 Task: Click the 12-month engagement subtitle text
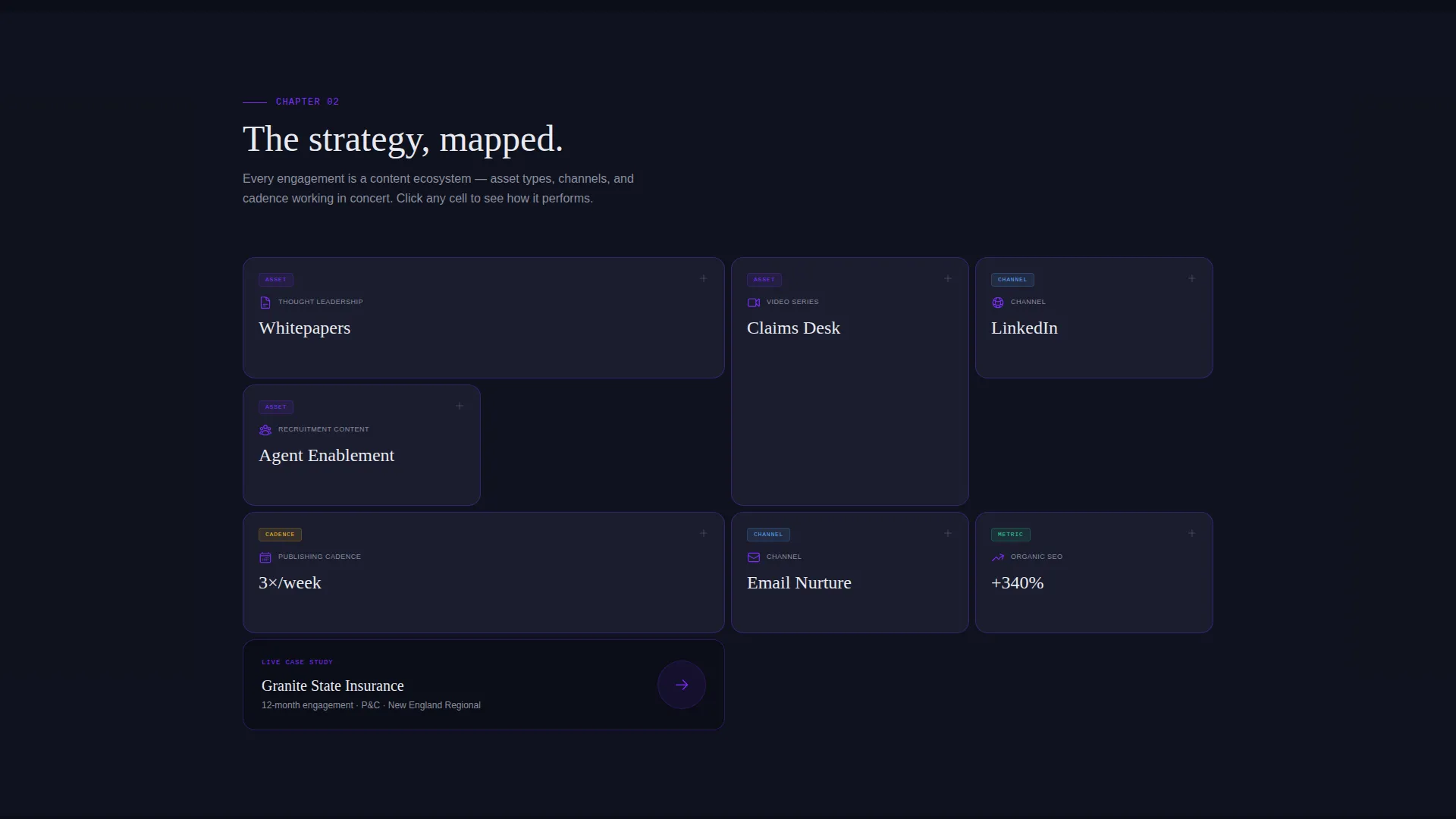point(371,705)
